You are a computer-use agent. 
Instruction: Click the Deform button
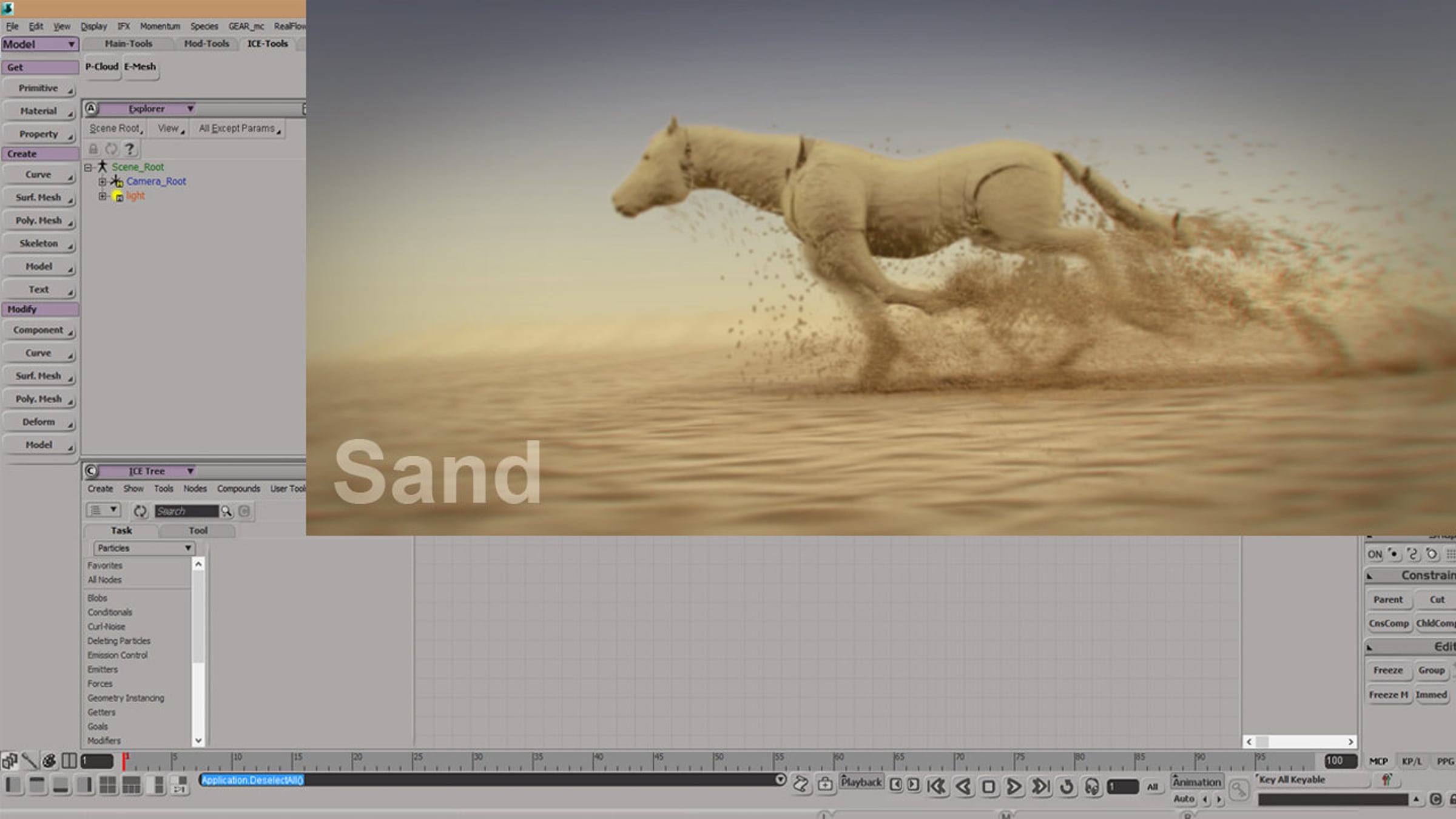(x=39, y=422)
